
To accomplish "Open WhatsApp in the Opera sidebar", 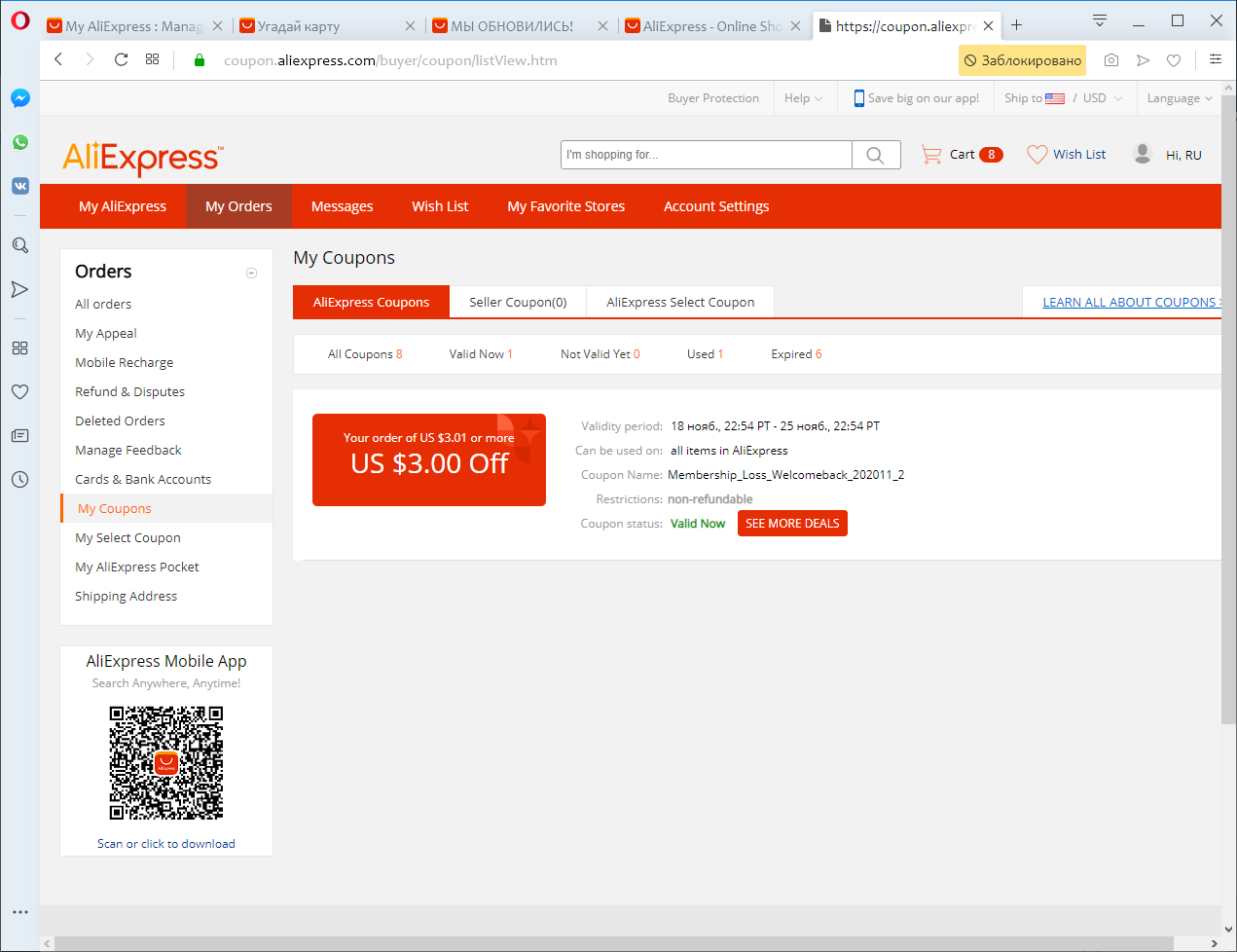I will coord(20,142).
